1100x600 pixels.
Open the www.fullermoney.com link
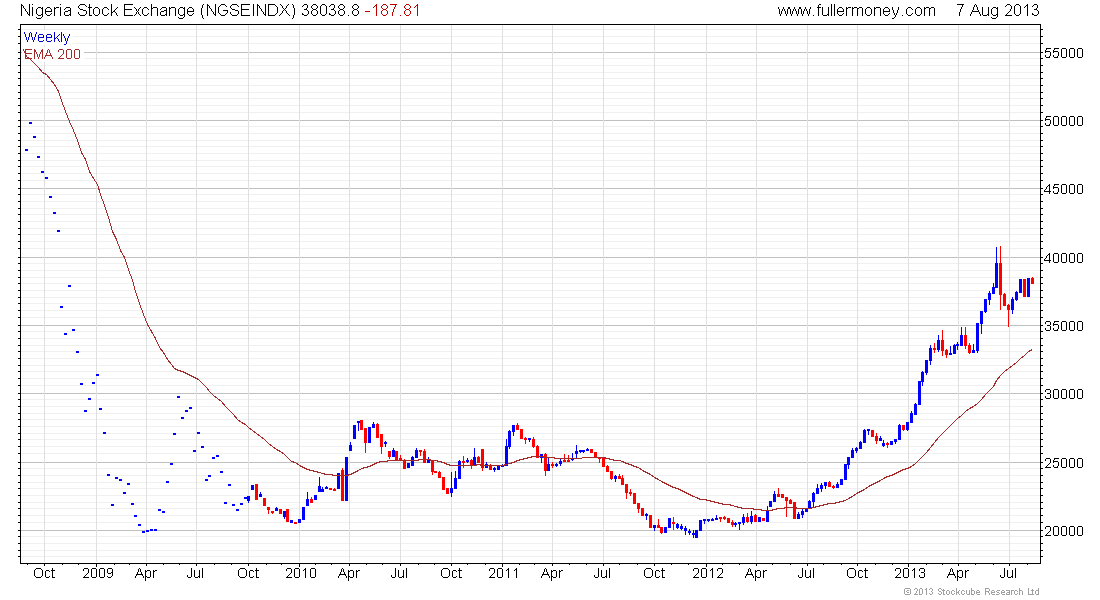pos(856,11)
